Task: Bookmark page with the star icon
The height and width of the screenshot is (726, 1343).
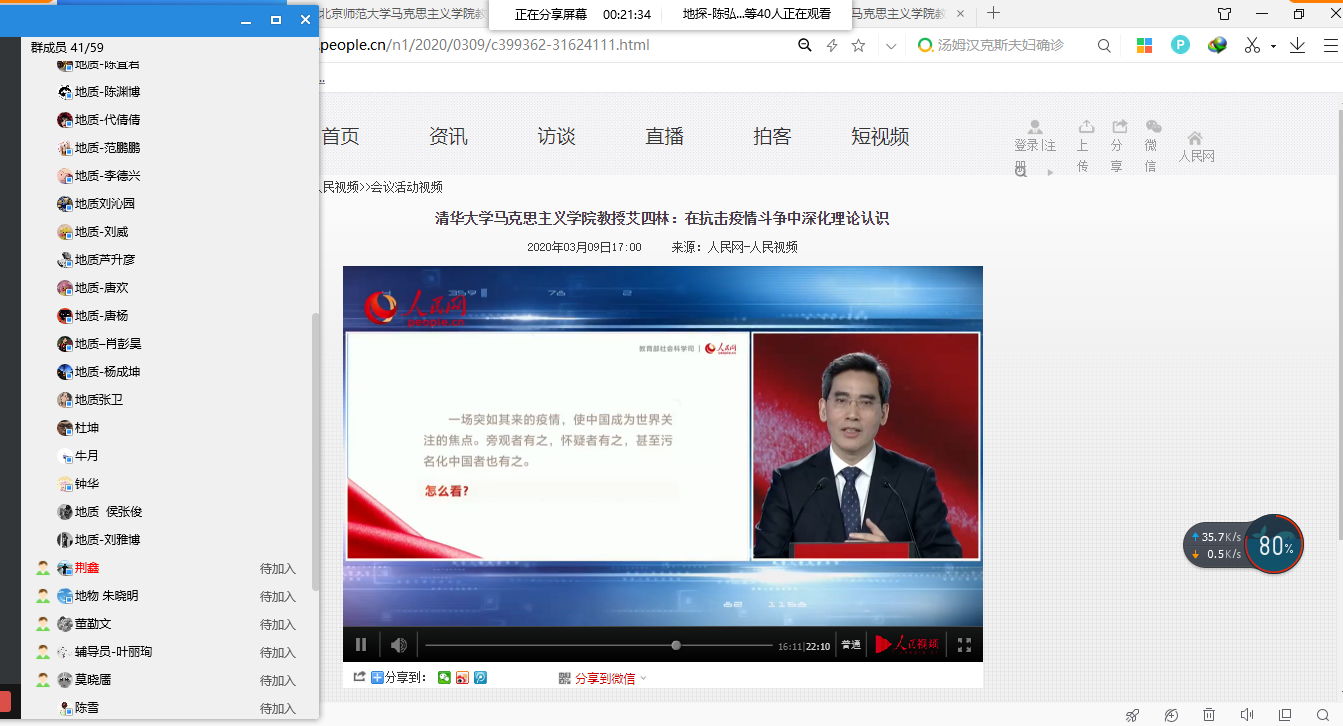Action: [858, 46]
